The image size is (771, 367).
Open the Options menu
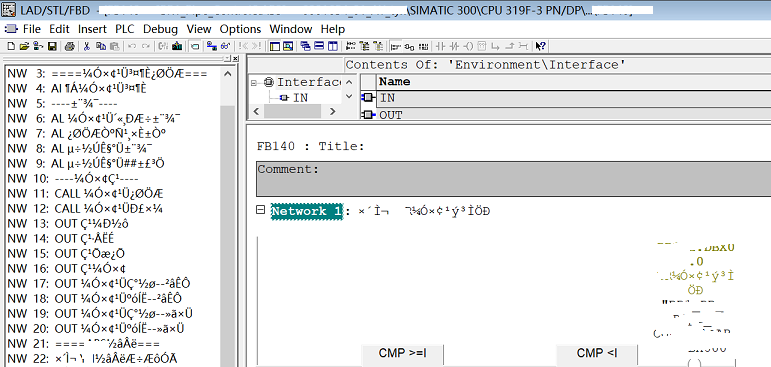(x=240, y=29)
